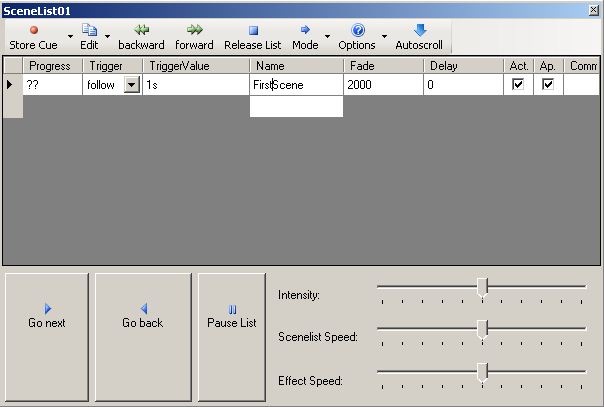
Task: Click the Edit toolbar icon
Action: [x=89, y=30]
